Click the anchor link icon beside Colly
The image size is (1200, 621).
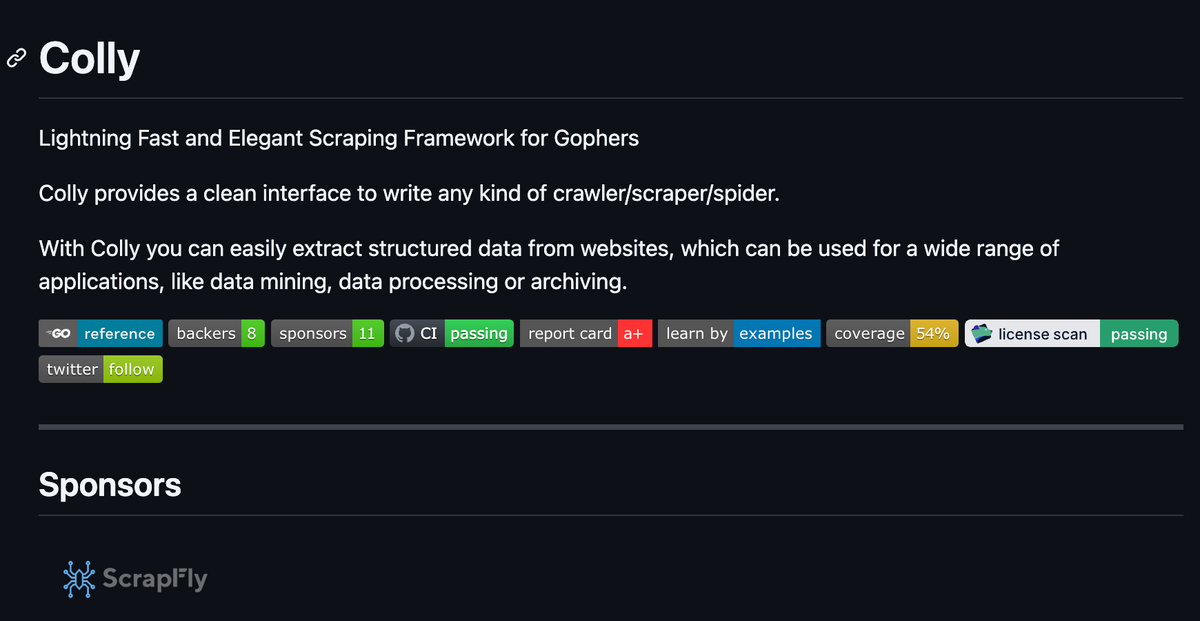[15, 59]
